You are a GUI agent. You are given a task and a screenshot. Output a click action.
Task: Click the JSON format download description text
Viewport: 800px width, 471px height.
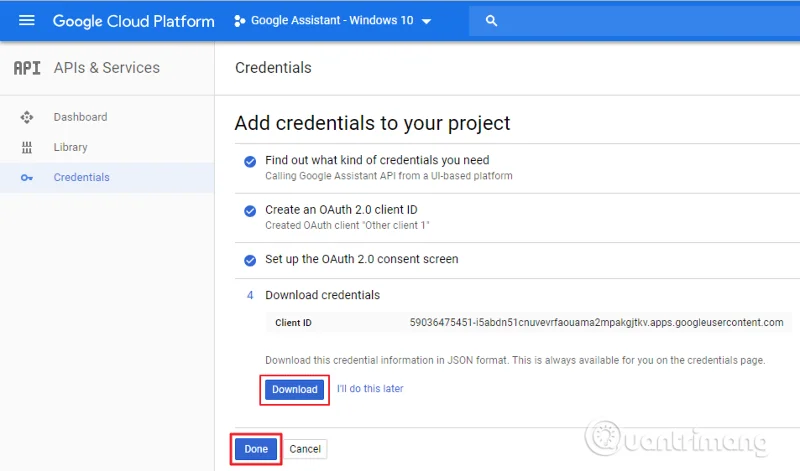pyautogui.click(x=515, y=360)
